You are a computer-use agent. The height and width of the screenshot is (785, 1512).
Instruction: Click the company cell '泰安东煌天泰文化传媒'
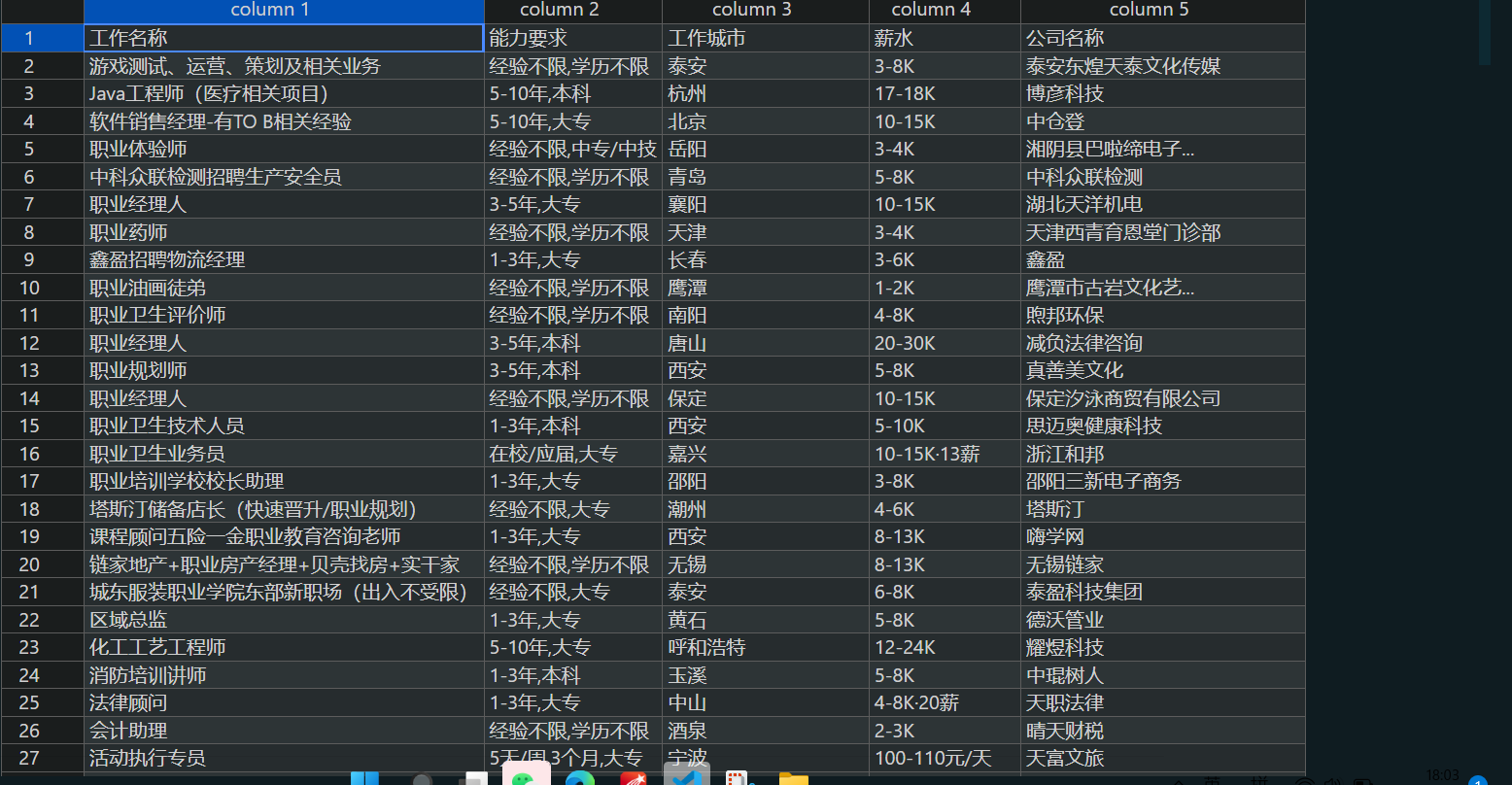1162,66
